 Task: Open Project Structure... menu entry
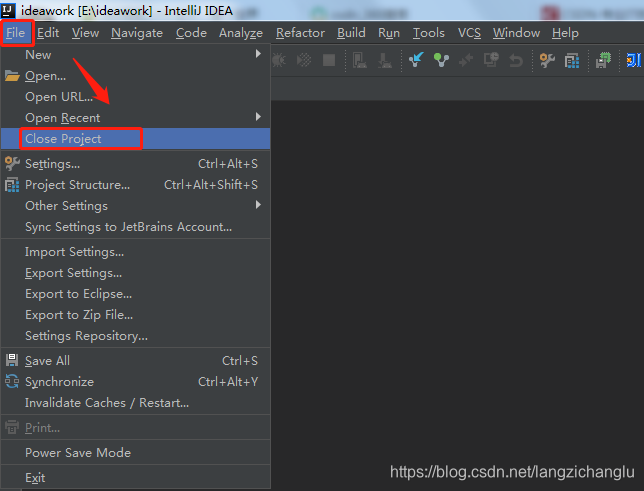[x=136, y=185]
